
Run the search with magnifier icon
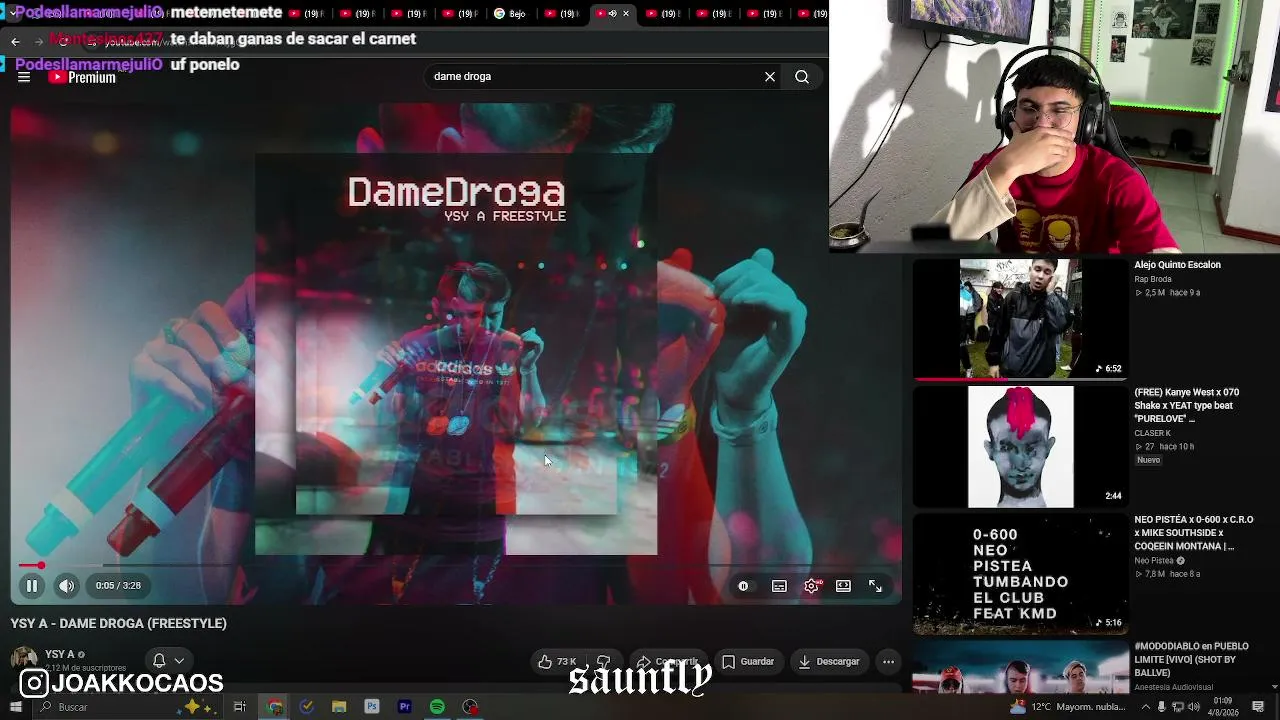pyautogui.click(x=802, y=76)
